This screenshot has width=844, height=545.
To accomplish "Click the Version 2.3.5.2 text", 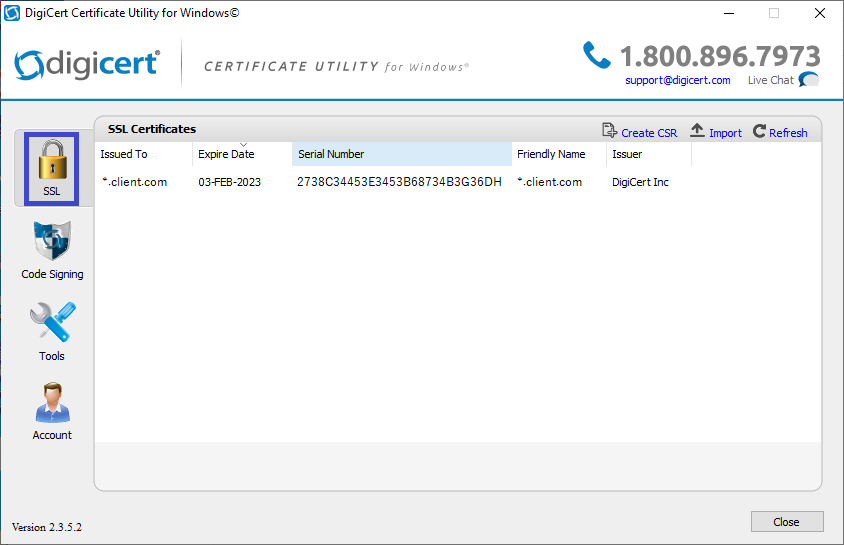I will pyautogui.click(x=47, y=527).
